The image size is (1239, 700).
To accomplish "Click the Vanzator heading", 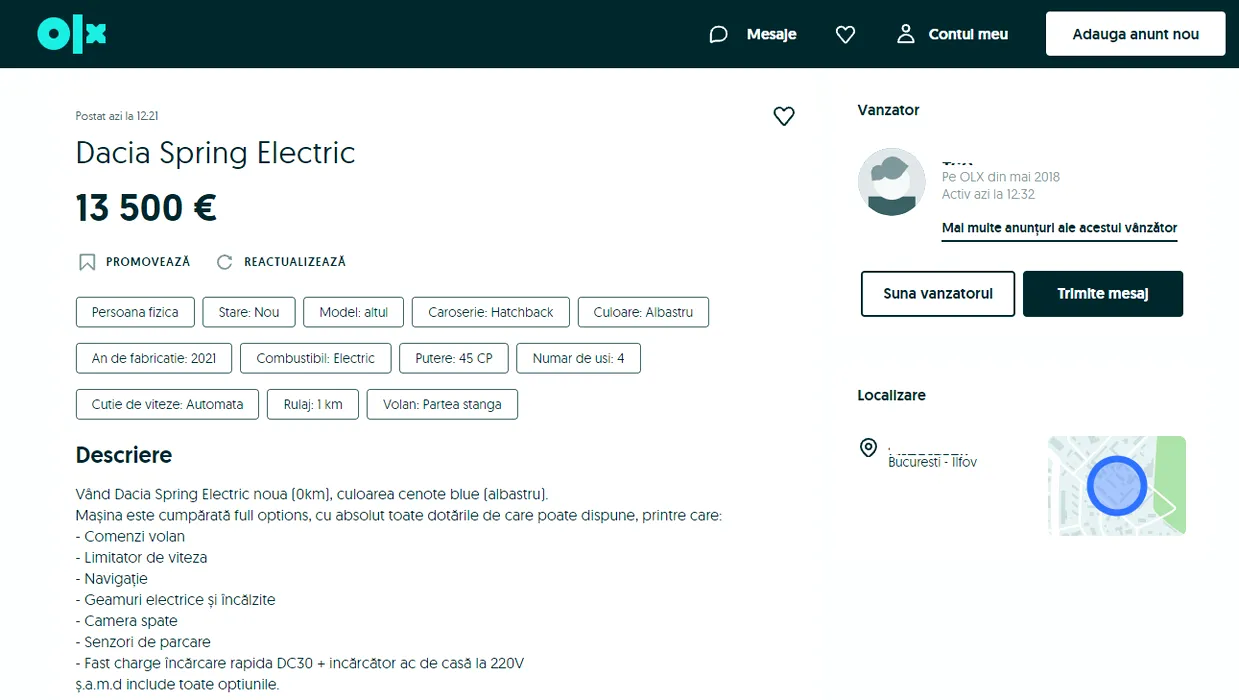I will coord(888,110).
